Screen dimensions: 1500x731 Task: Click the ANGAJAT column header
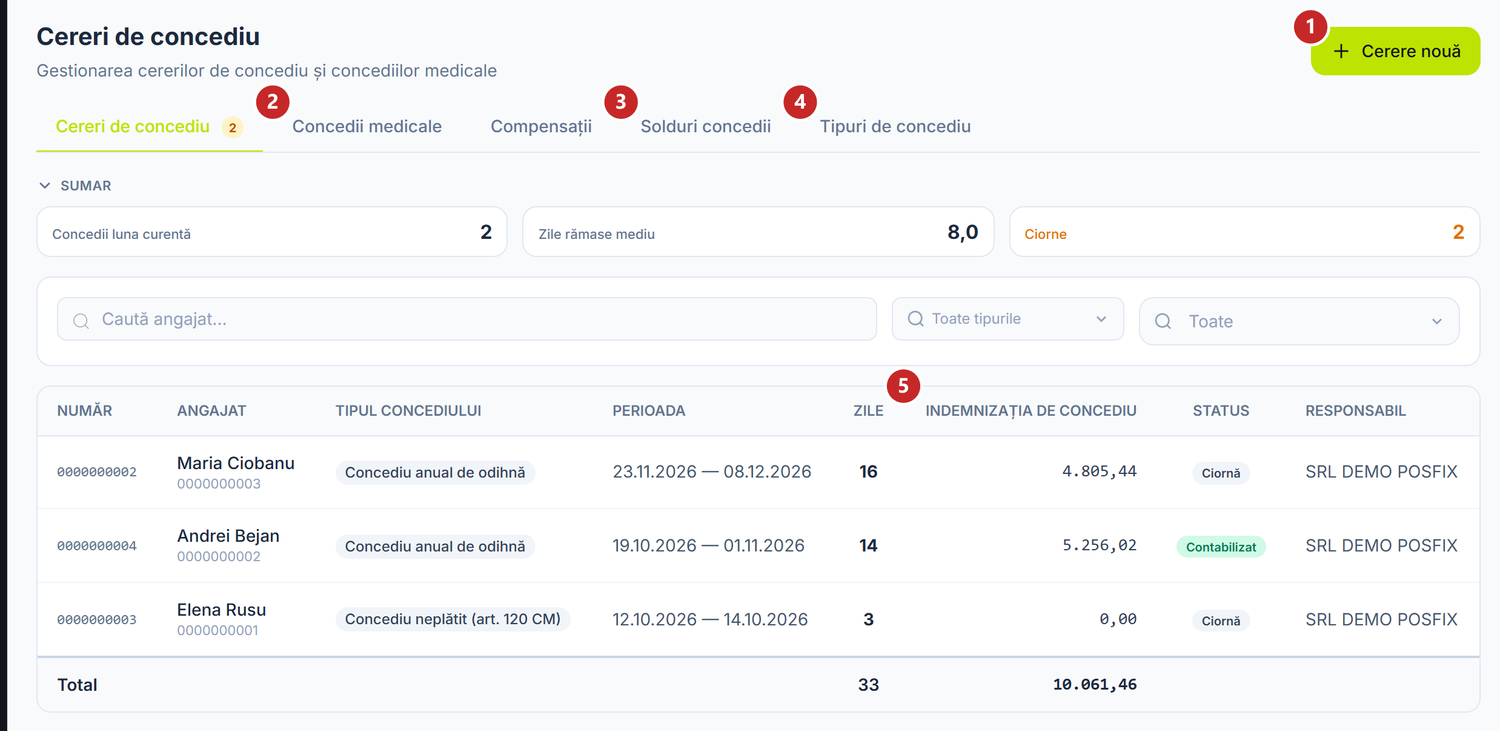tap(212, 411)
